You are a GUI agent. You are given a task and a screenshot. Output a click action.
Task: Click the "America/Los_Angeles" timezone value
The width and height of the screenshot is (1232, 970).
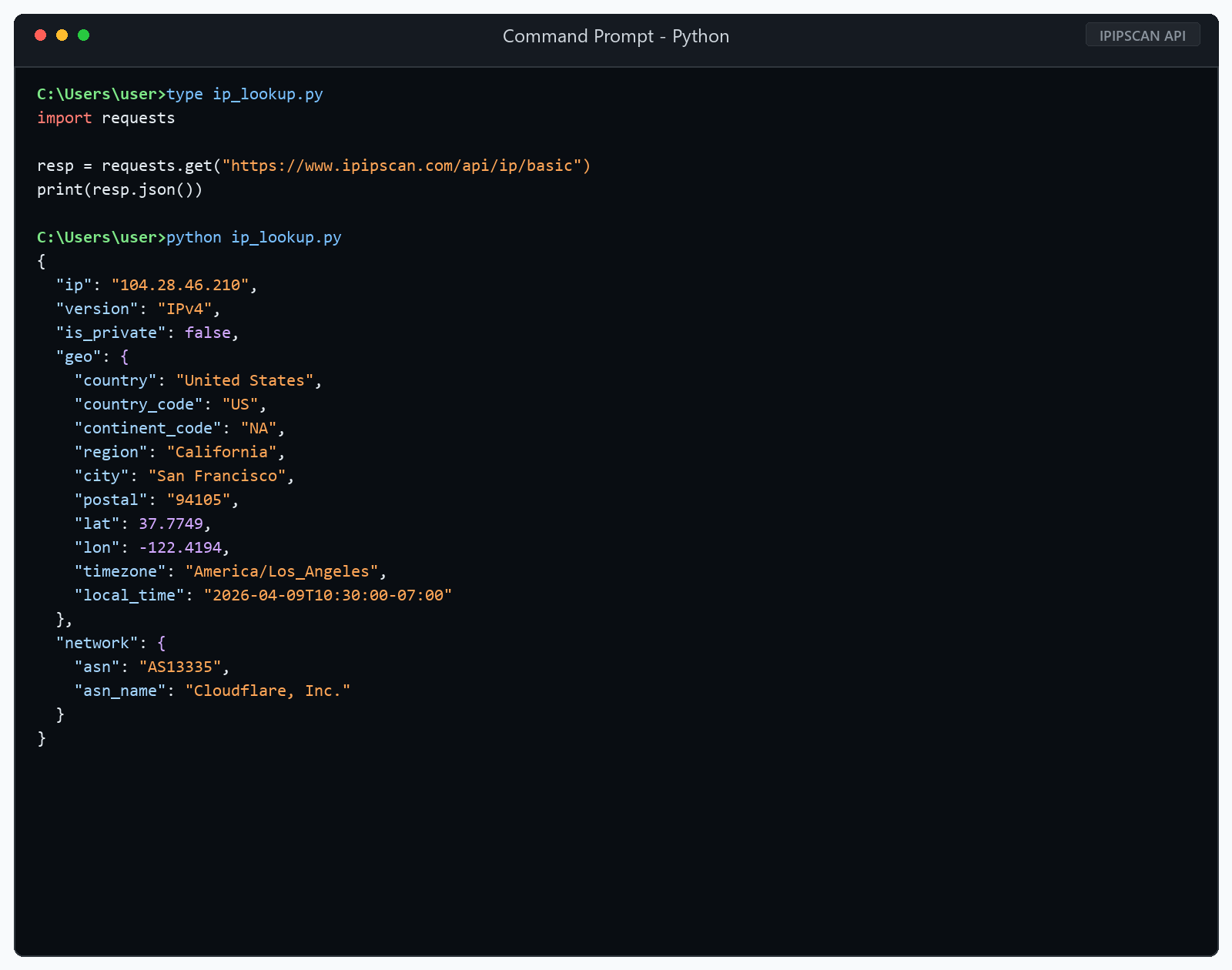point(282,571)
